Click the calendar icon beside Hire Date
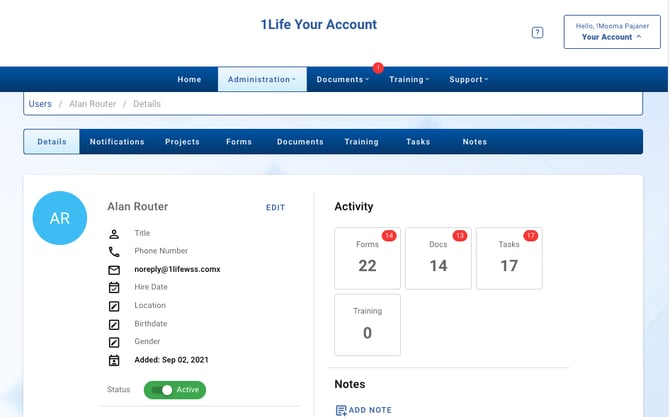The height and width of the screenshot is (417, 670). [x=114, y=288]
